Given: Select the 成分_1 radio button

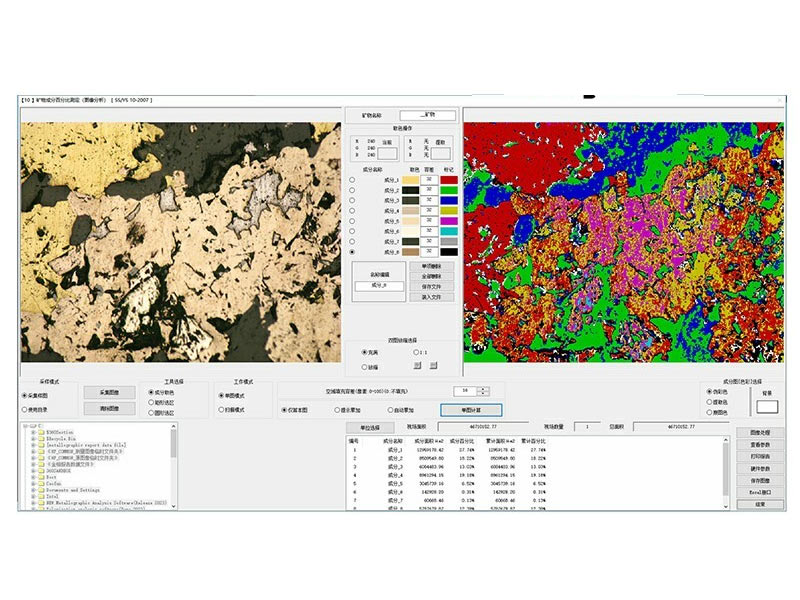Looking at the screenshot, I should pyautogui.click(x=352, y=180).
